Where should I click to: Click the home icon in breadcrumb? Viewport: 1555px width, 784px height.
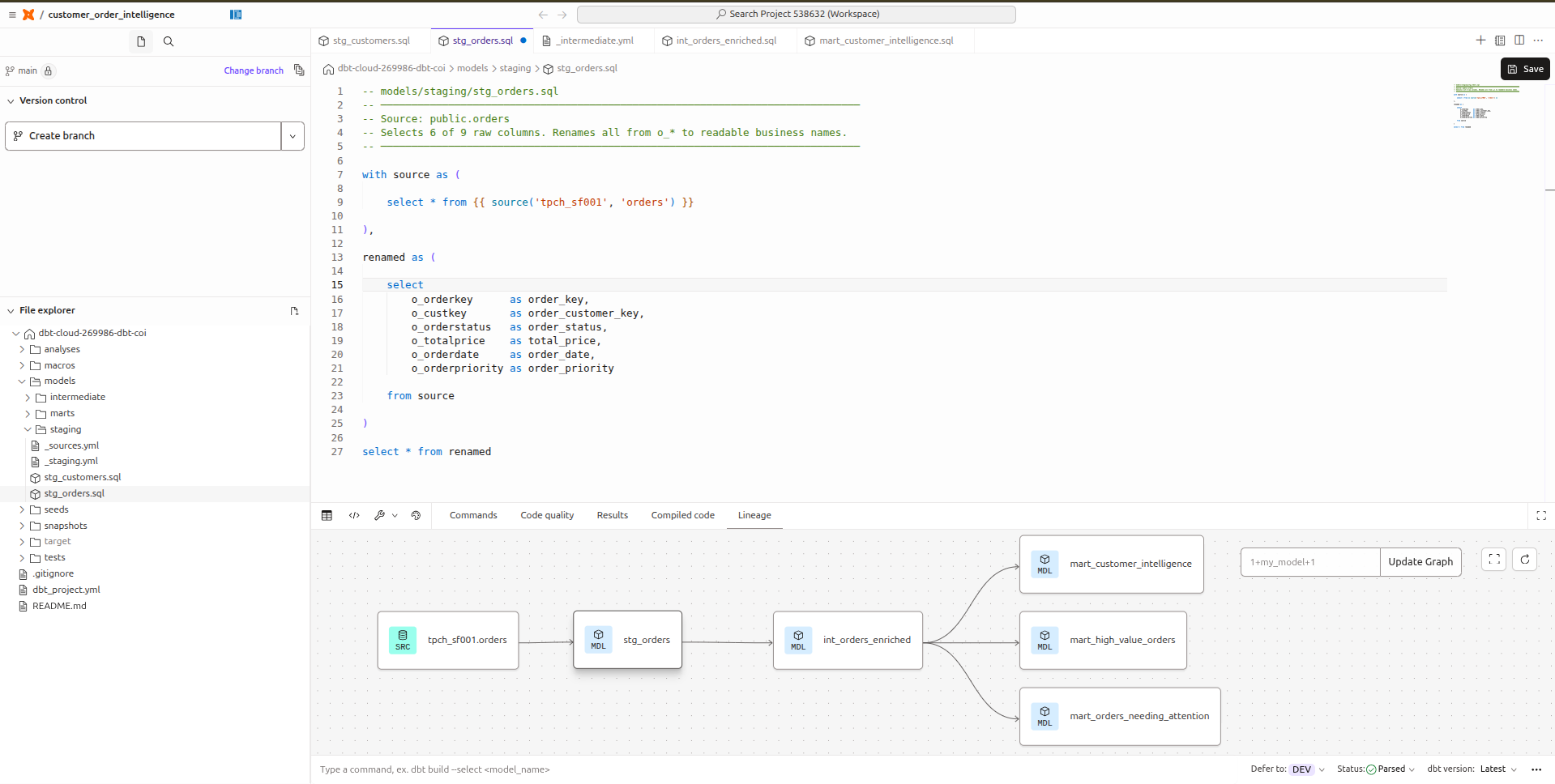(x=328, y=69)
